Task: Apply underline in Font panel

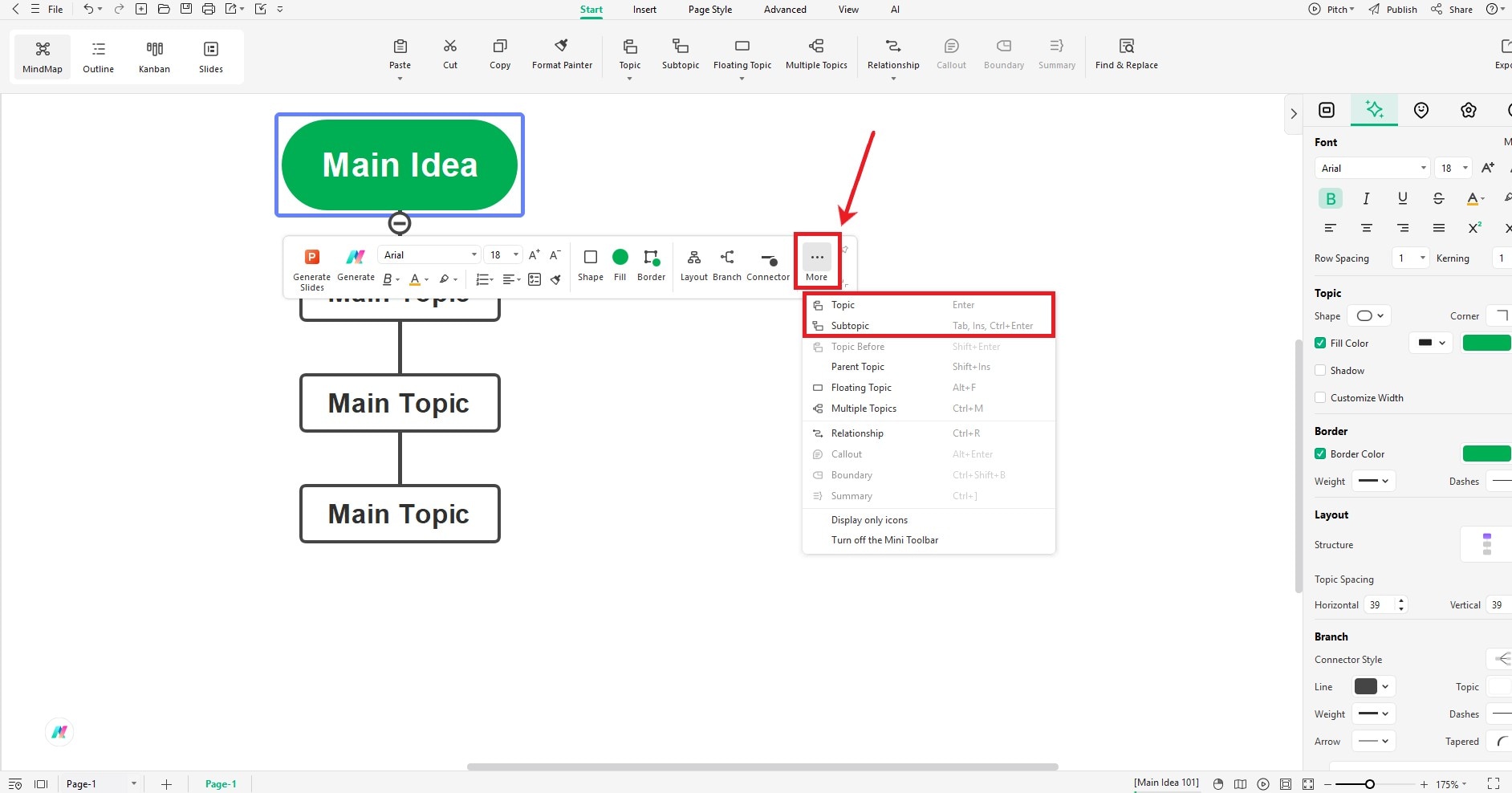Action: click(1402, 198)
